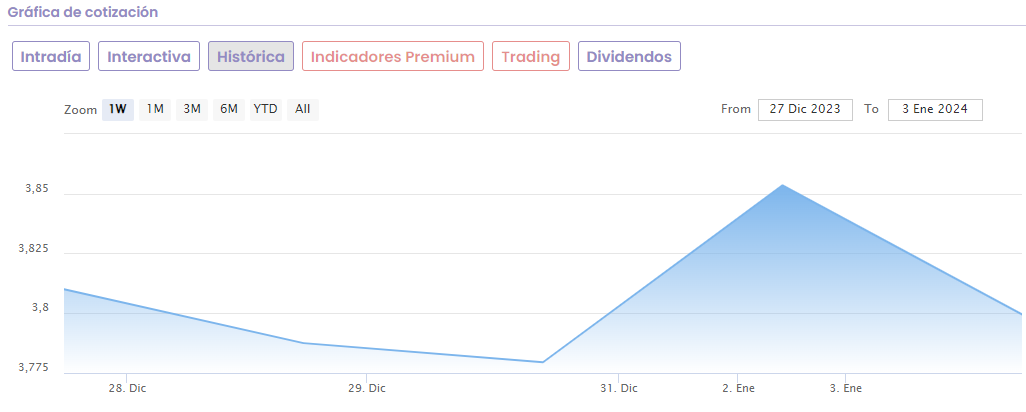This screenshot has height=412, width=1026.
Task: Click the chart peak near 2. Ene
Action: point(781,185)
